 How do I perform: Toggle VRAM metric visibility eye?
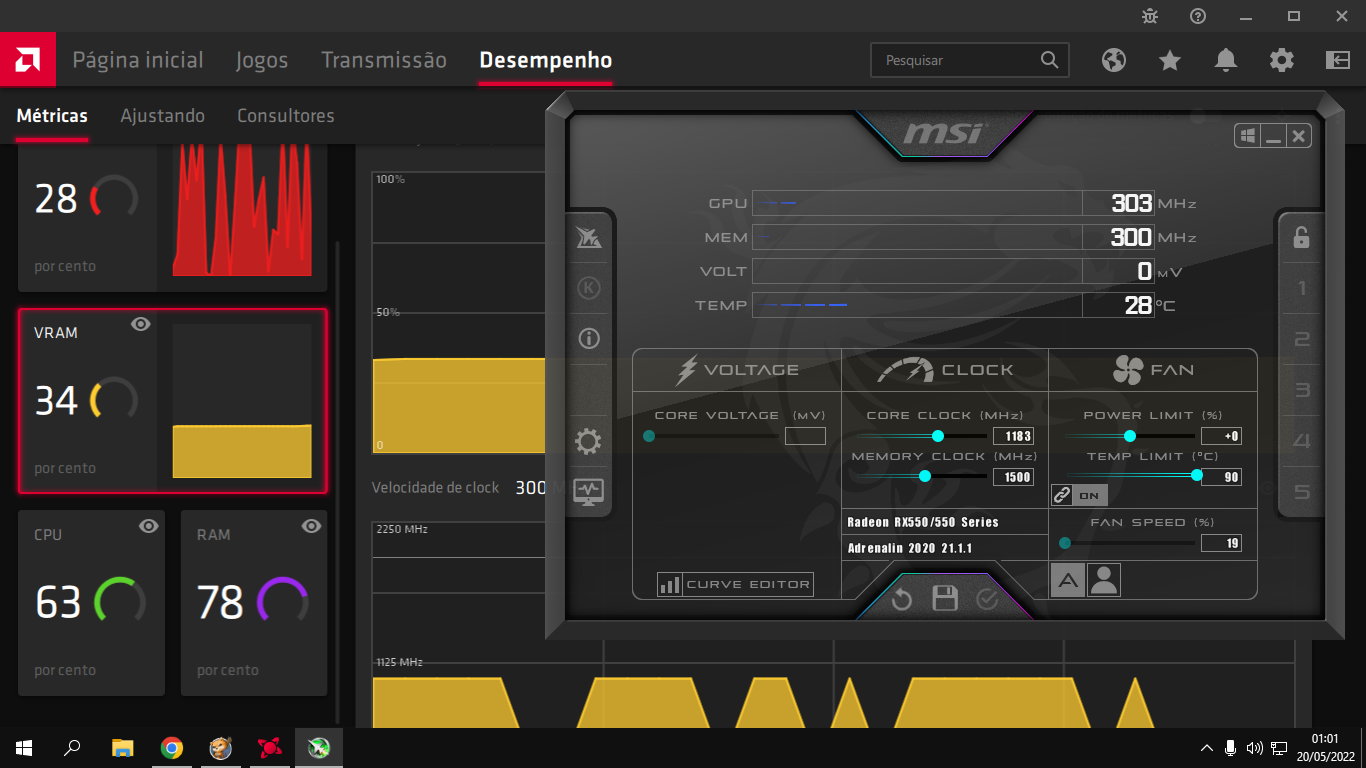(x=141, y=324)
